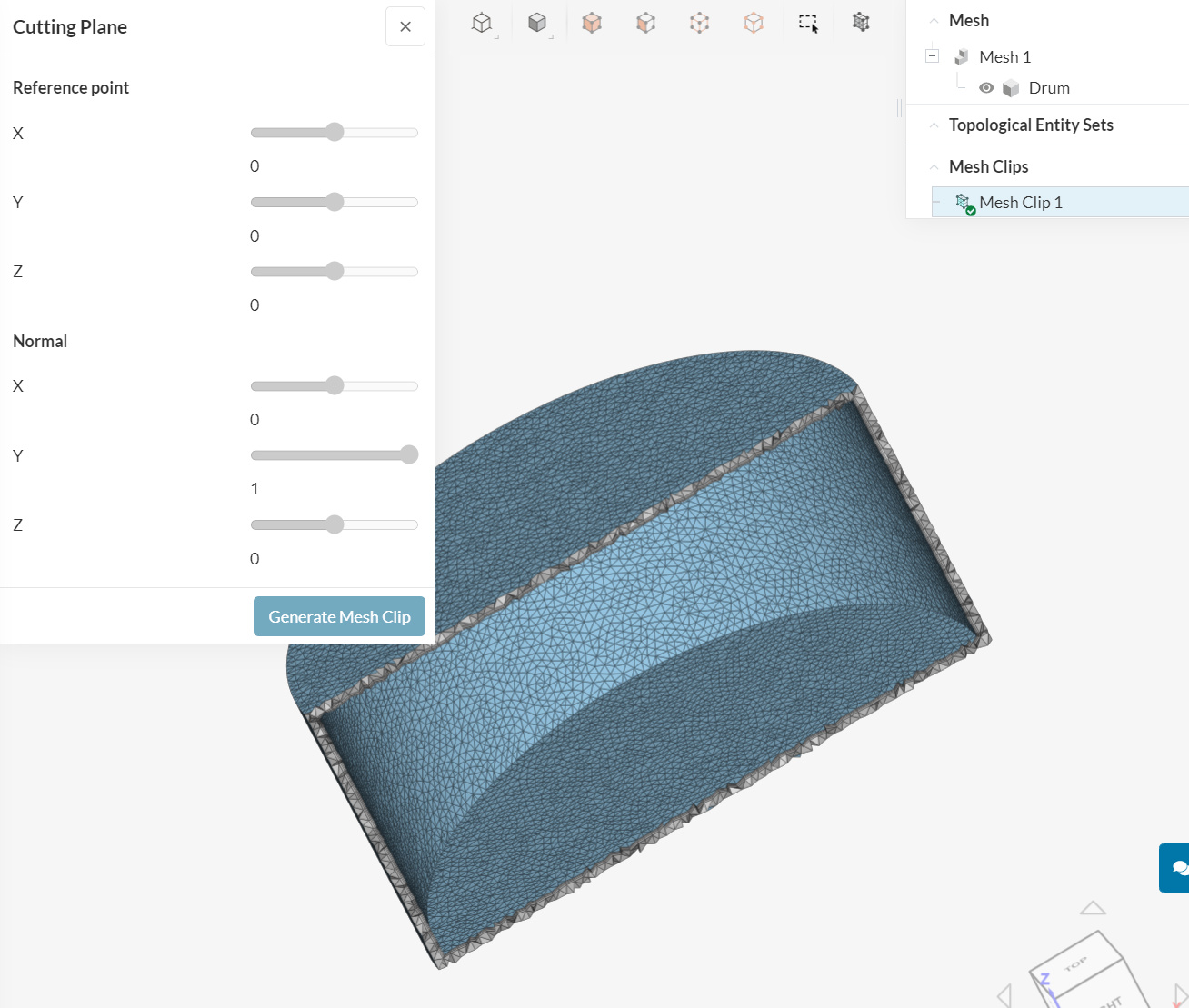This screenshot has height=1008, width=1189.
Task: Click the Normal Y slider handle
Action: [409, 455]
